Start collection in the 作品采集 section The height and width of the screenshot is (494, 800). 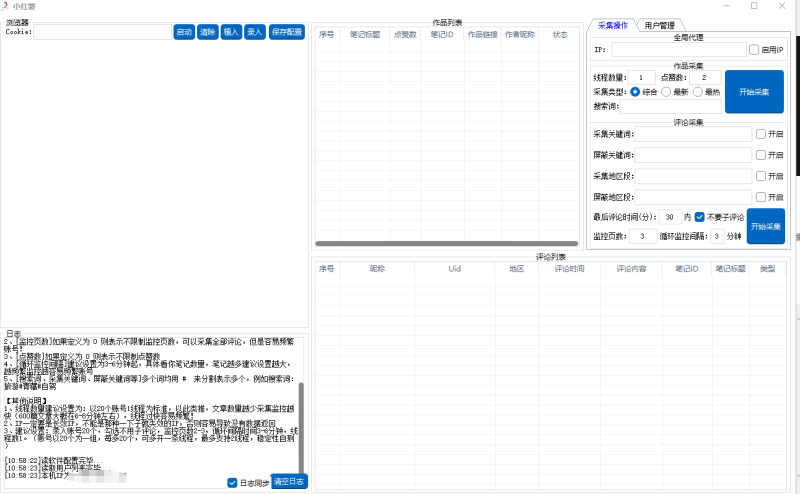coord(754,92)
